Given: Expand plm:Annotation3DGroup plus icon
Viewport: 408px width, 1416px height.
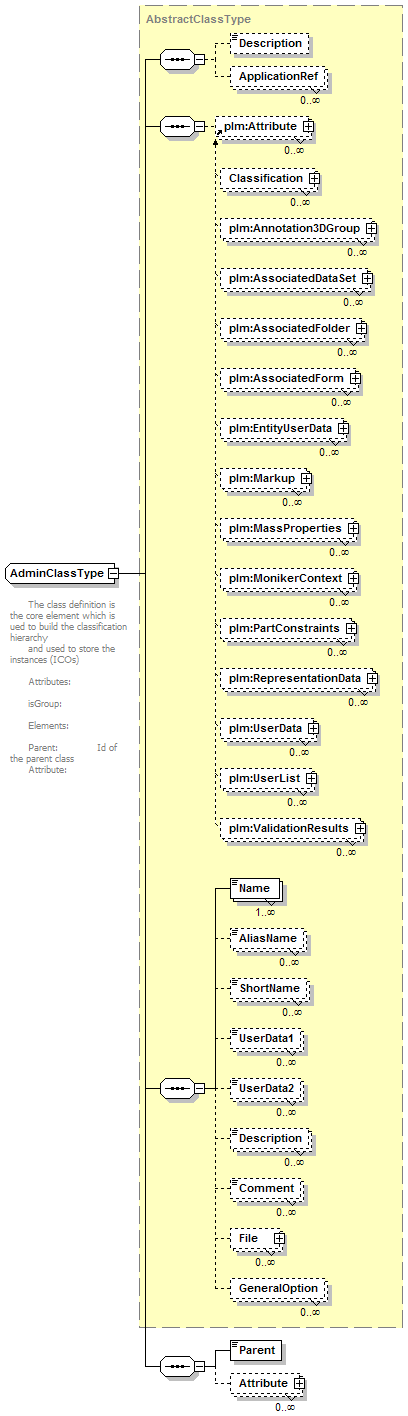Looking at the screenshot, I should click(x=371, y=229).
